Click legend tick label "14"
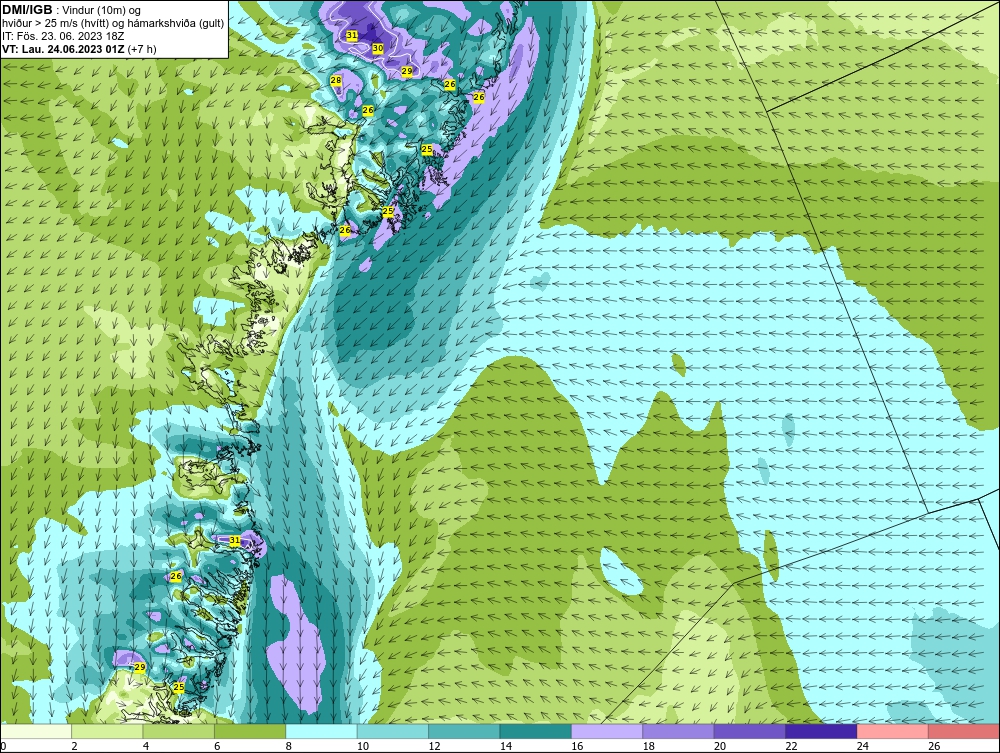This screenshot has height=753, width=1000. tap(506, 746)
